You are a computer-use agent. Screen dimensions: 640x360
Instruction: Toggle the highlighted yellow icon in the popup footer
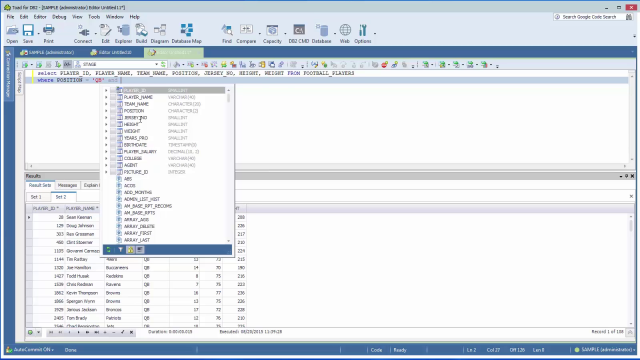(130, 250)
